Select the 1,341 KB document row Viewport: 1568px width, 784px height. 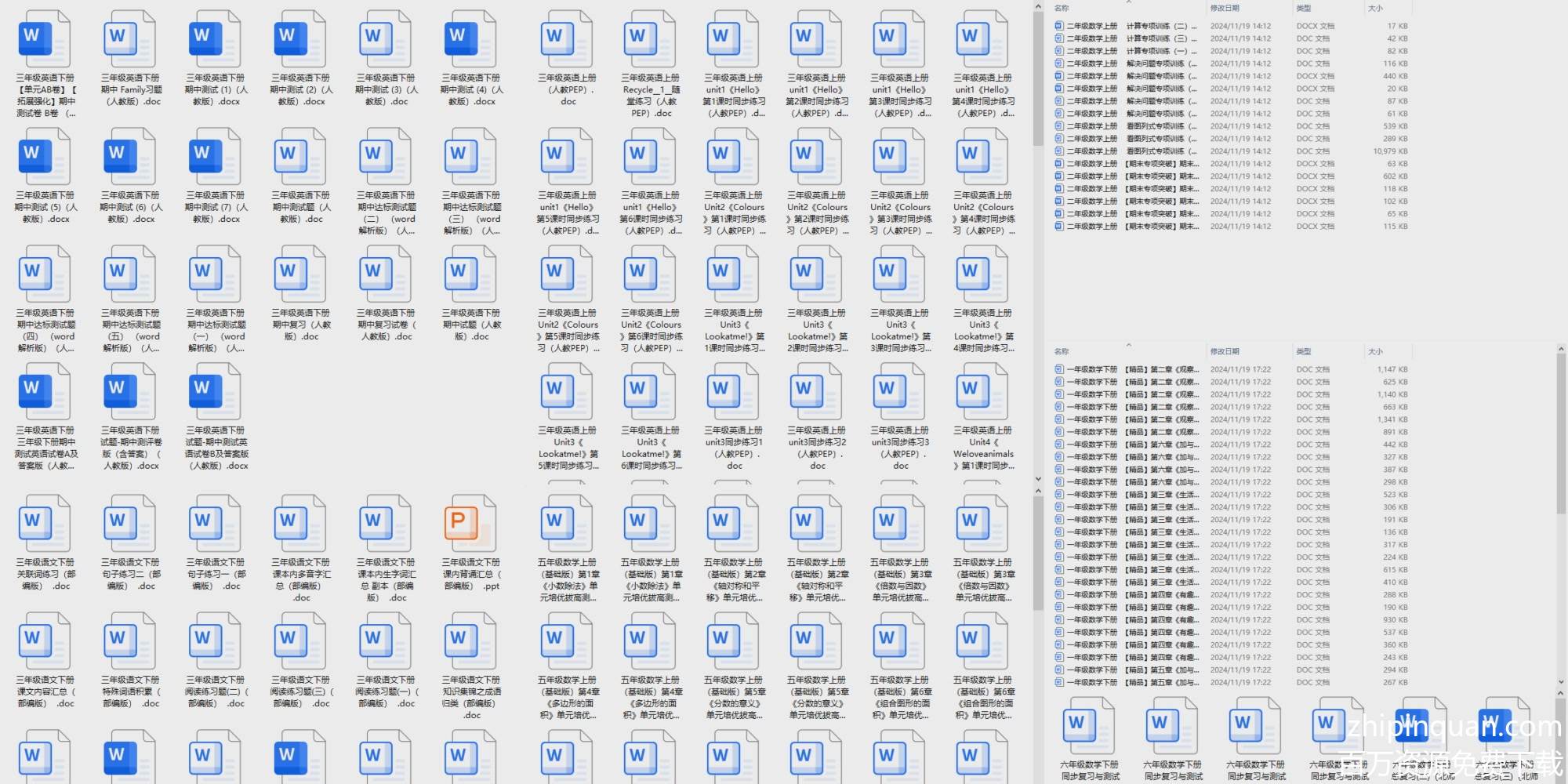tap(1231, 419)
